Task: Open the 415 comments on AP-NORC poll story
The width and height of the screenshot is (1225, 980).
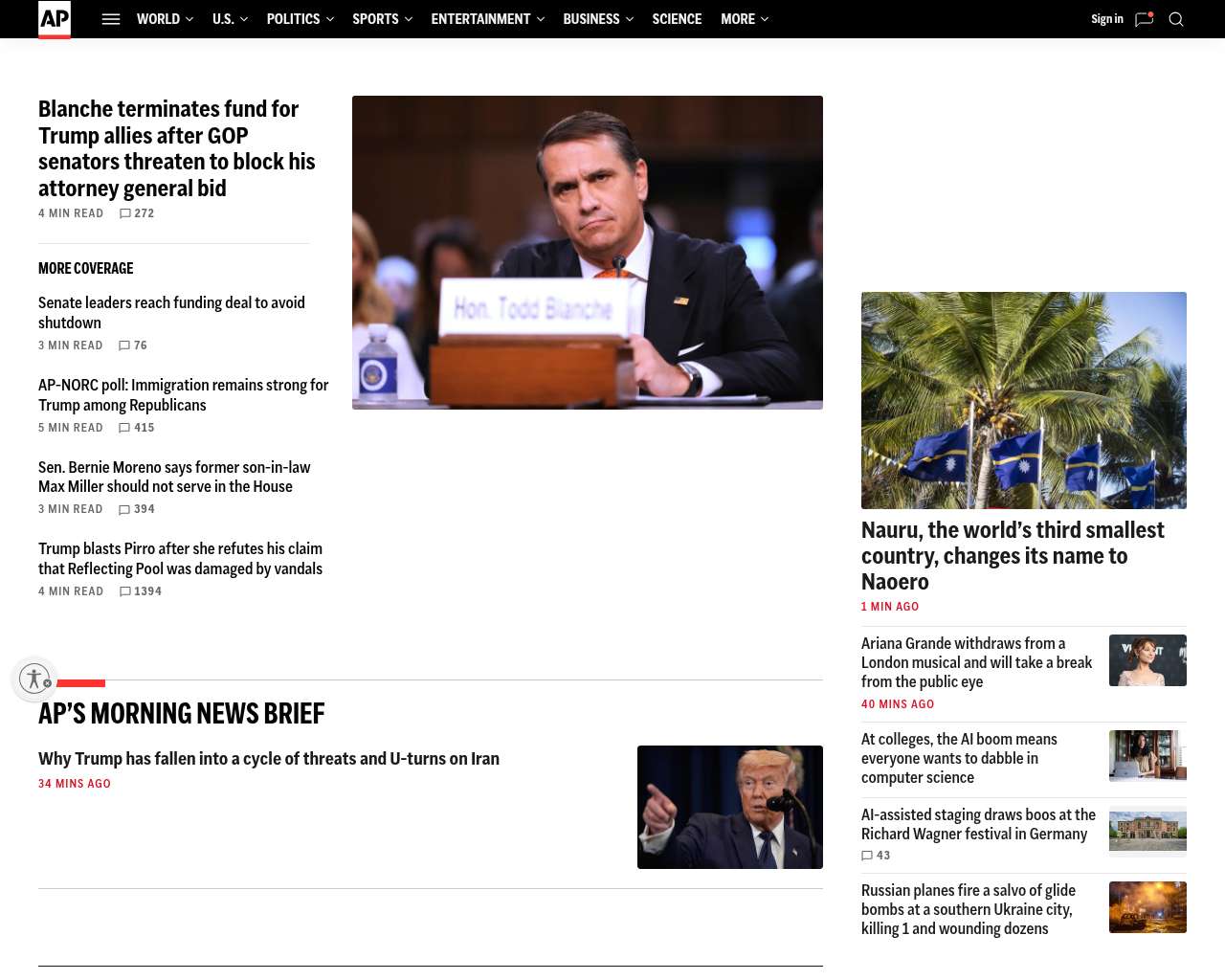Action: click(x=137, y=428)
